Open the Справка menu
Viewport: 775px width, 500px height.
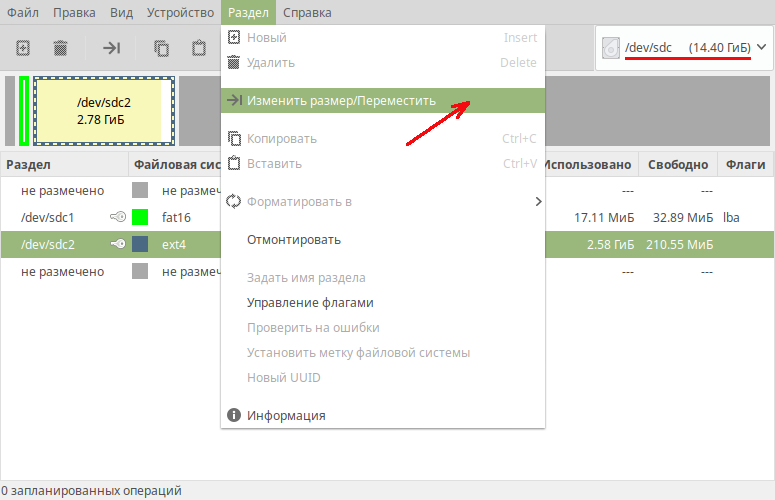click(x=307, y=12)
